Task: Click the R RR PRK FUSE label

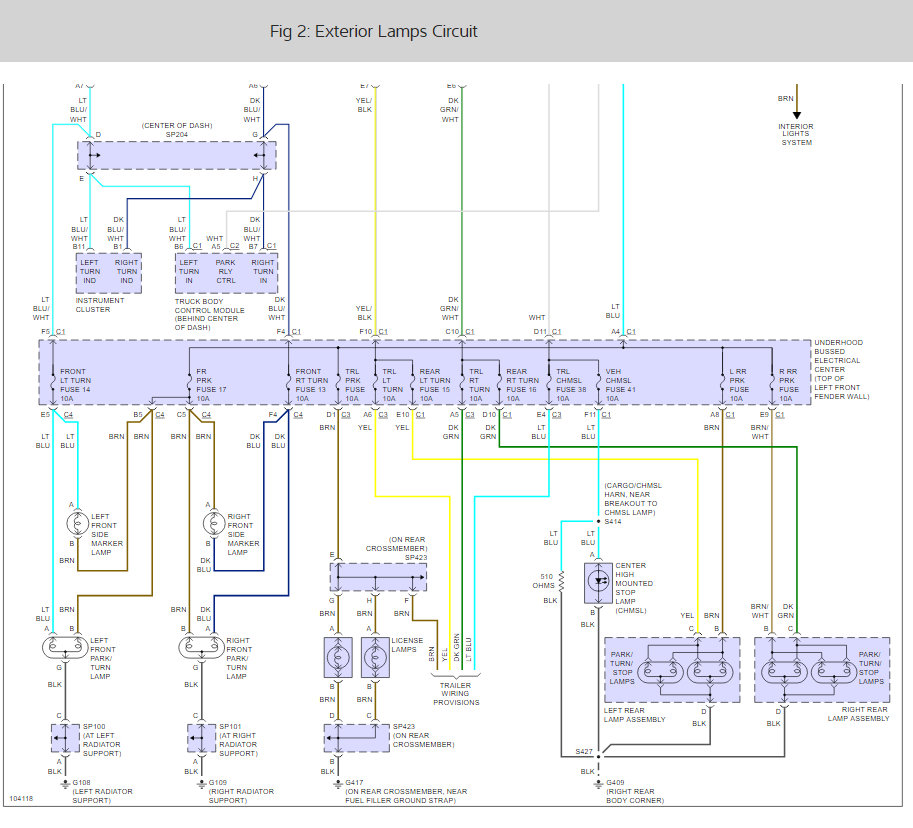Action: tap(789, 385)
